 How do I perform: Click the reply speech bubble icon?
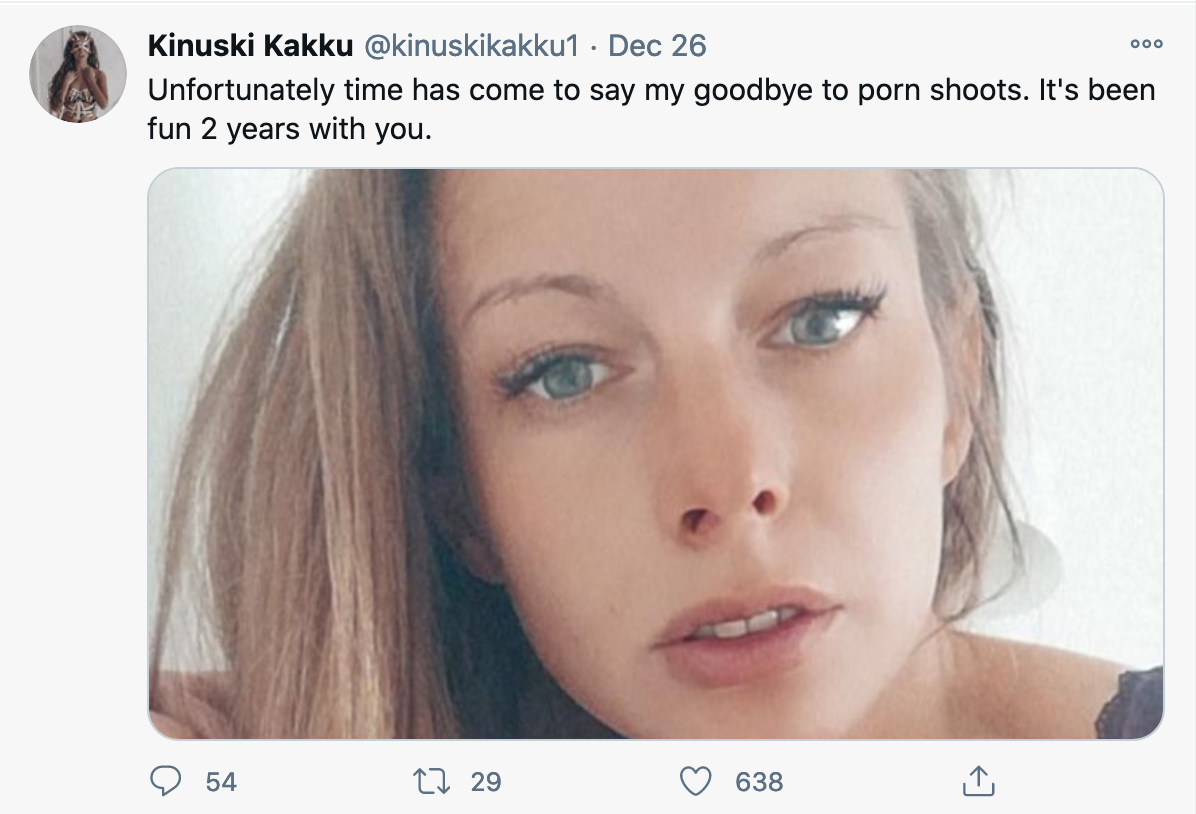point(166,781)
